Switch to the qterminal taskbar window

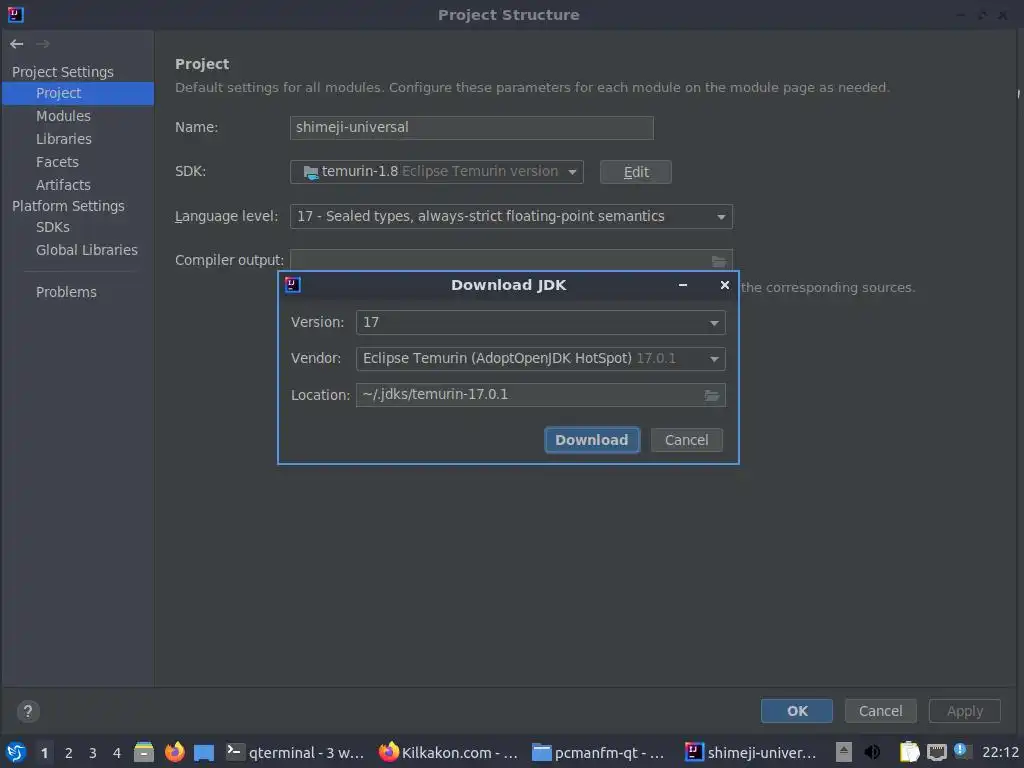coord(295,752)
